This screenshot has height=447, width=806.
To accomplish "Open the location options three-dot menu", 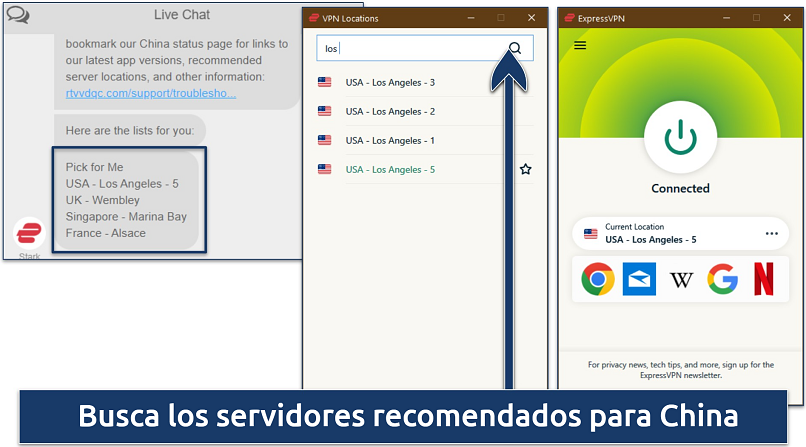I will pyautogui.click(x=772, y=233).
